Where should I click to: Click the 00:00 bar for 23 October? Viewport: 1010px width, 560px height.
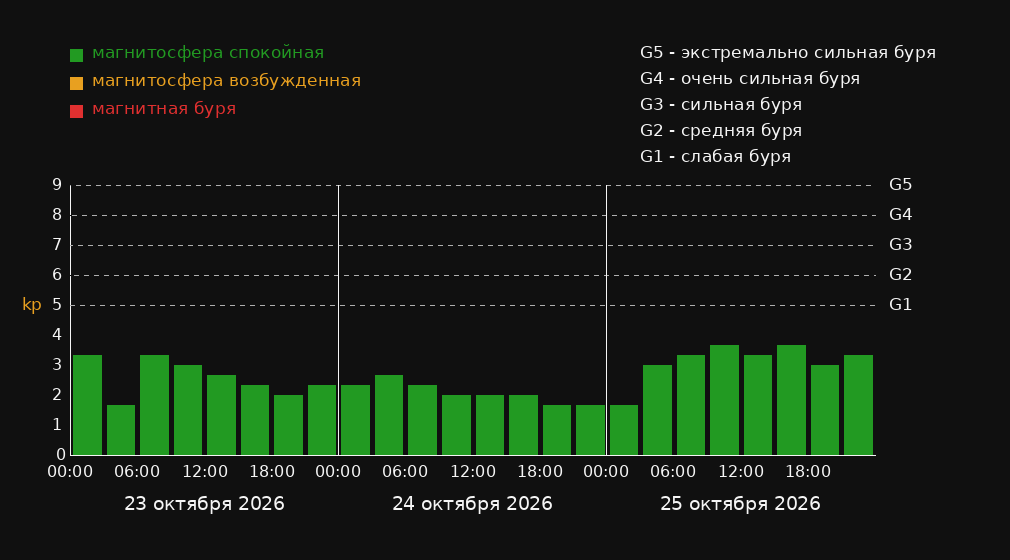(88, 405)
